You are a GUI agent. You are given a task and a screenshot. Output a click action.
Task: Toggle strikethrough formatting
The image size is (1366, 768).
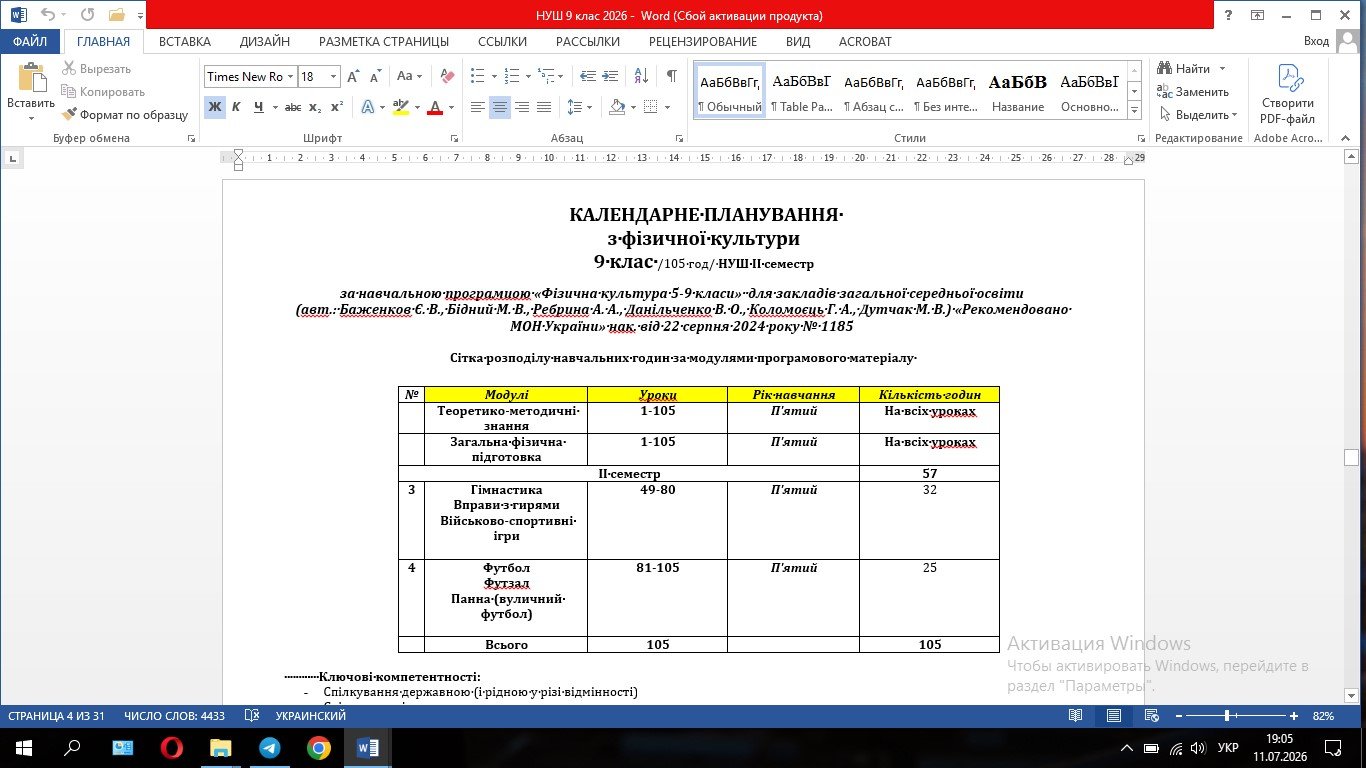(293, 107)
